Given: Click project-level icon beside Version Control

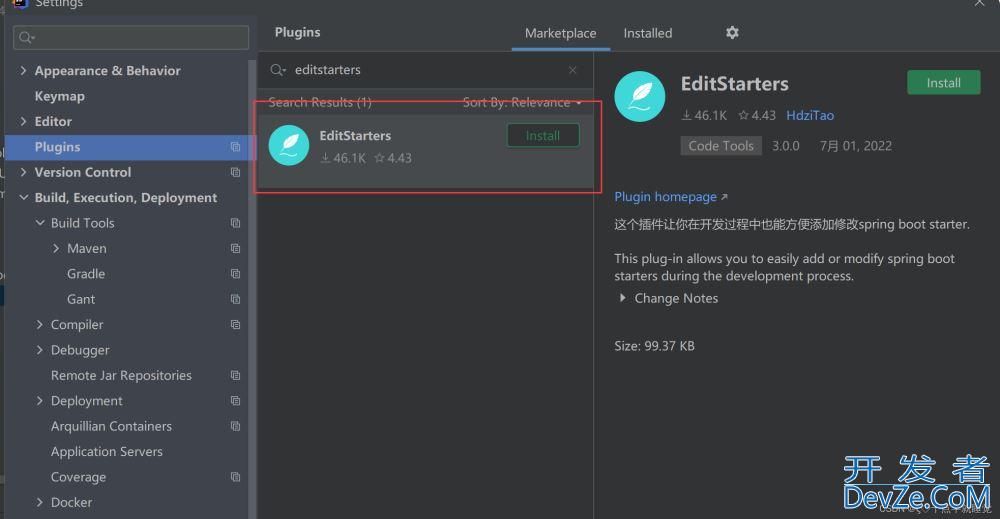Looking at the screenshot, I should [235, 172].
